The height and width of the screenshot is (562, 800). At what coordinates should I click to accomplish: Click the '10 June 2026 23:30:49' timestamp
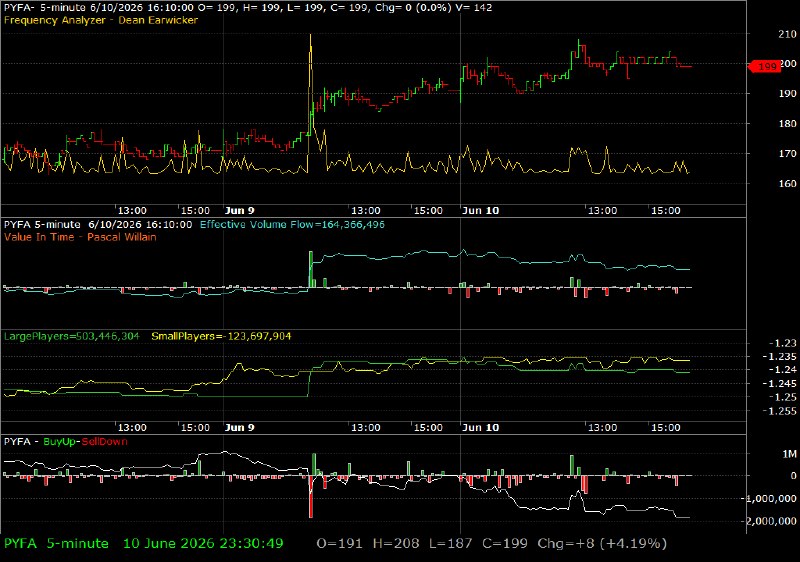click(203, 543)
